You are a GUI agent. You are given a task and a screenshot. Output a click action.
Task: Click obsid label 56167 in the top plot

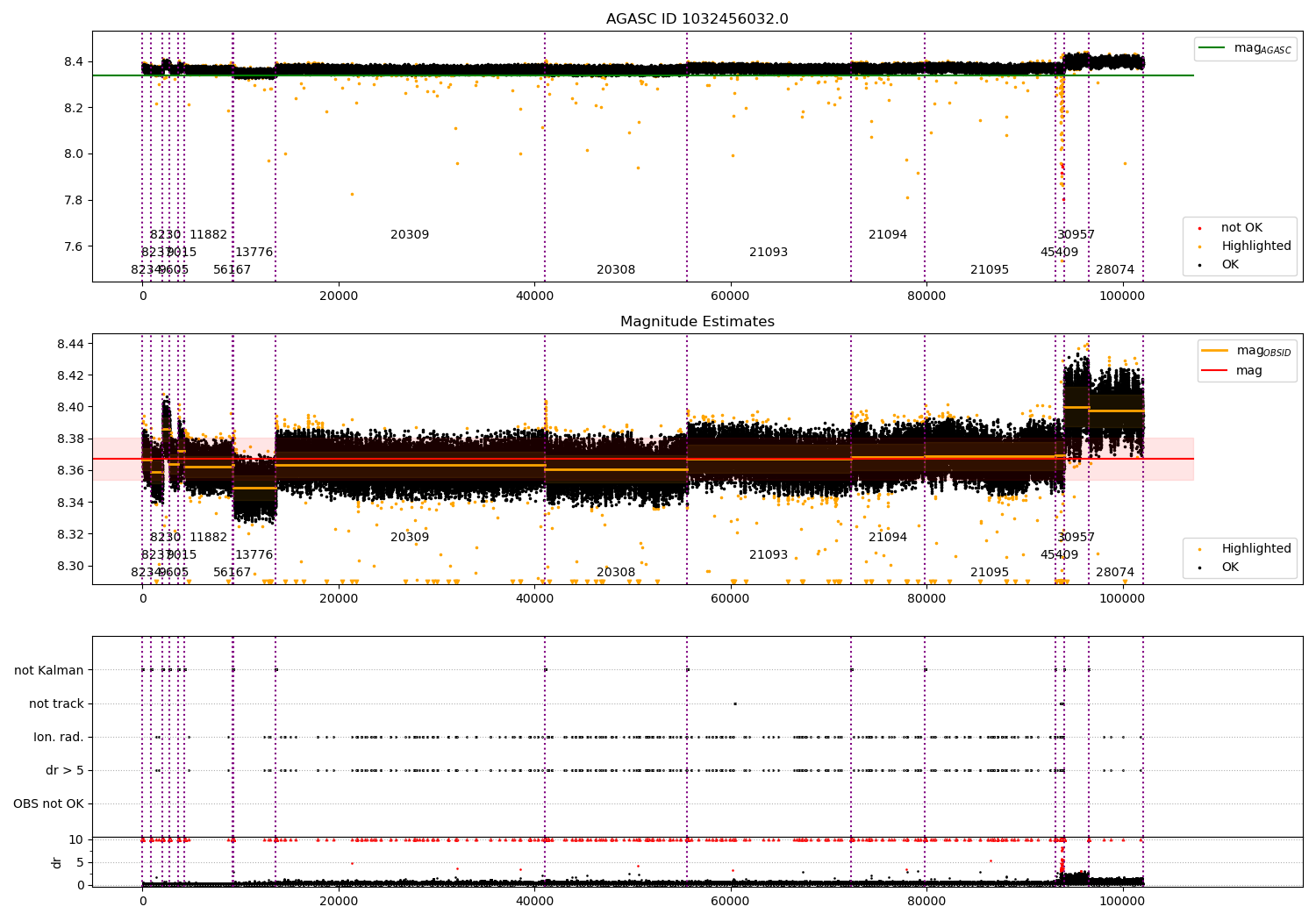pyautogui.click(x=232, y=270)
